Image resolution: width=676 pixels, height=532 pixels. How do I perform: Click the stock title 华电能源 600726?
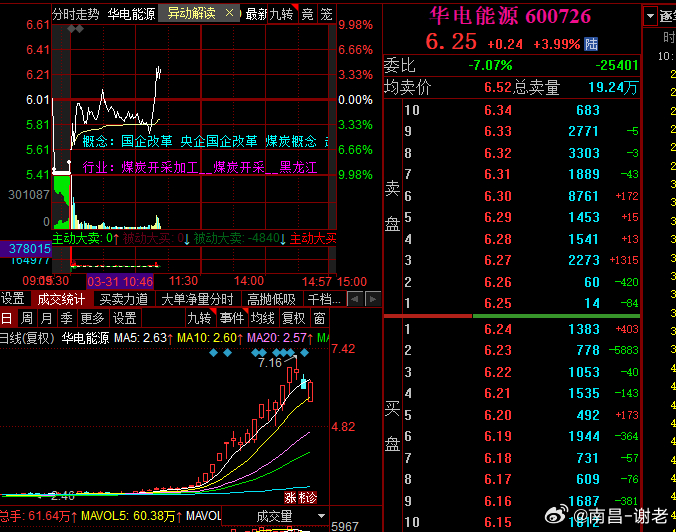coord(510,16)
